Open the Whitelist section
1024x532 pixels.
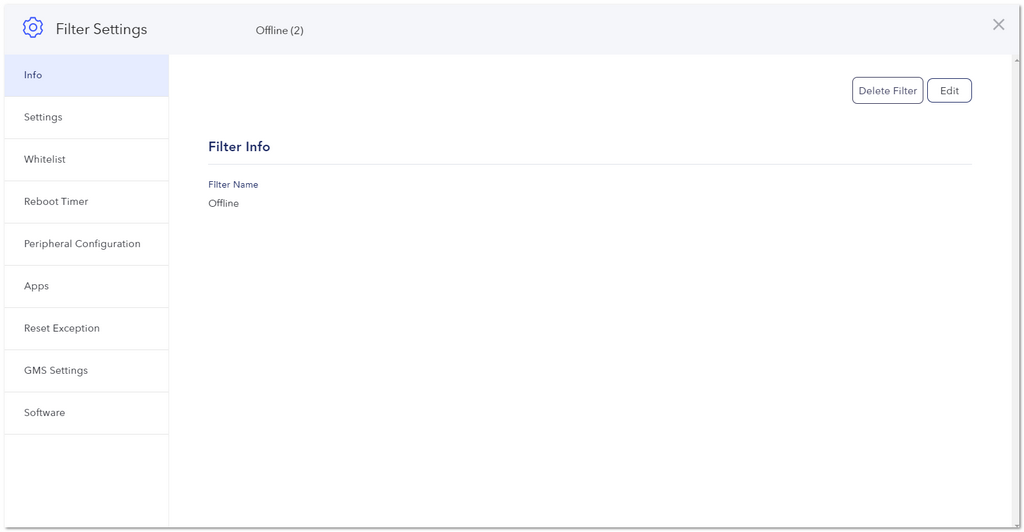(x=86, y=160)
